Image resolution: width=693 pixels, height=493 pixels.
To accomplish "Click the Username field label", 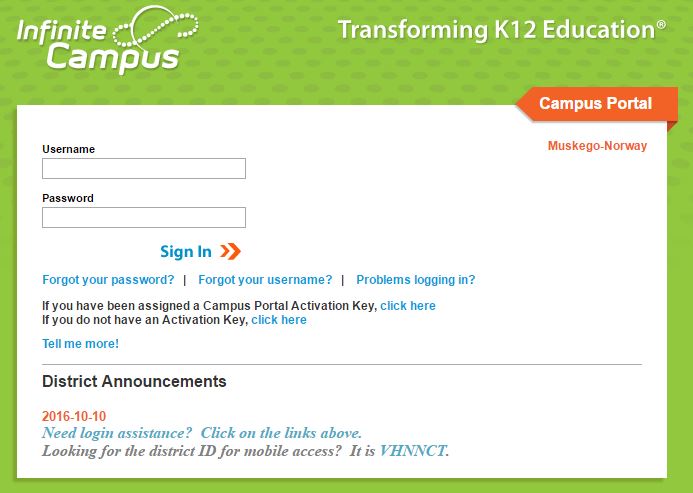I will click(x=69, y=149).
